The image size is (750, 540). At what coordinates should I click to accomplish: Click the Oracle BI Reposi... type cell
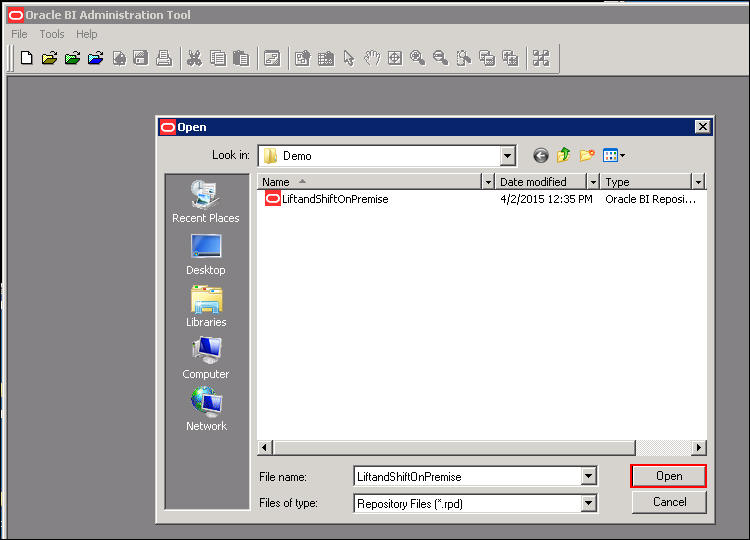(x=650, y=199)
